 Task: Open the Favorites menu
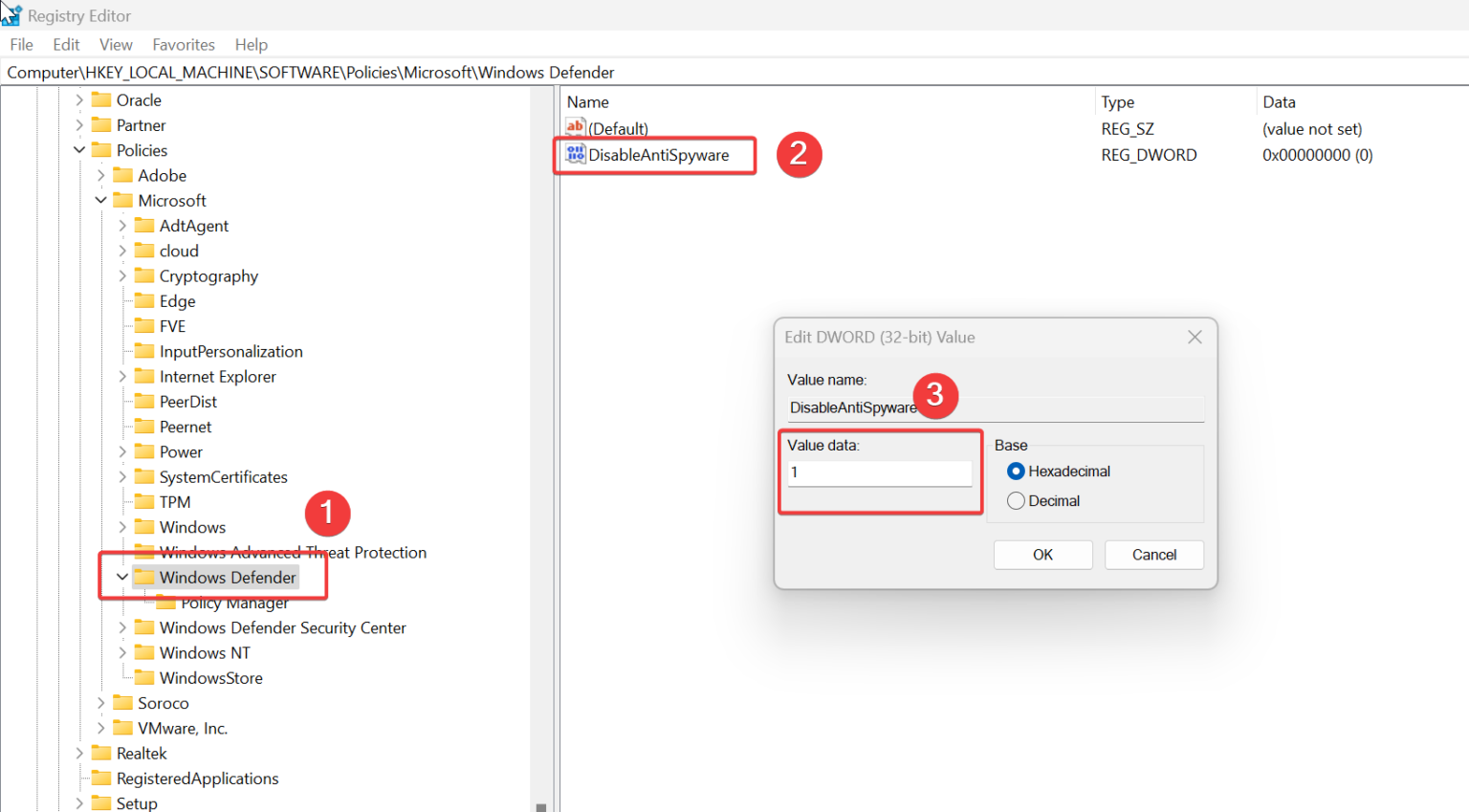click(184, 44)
